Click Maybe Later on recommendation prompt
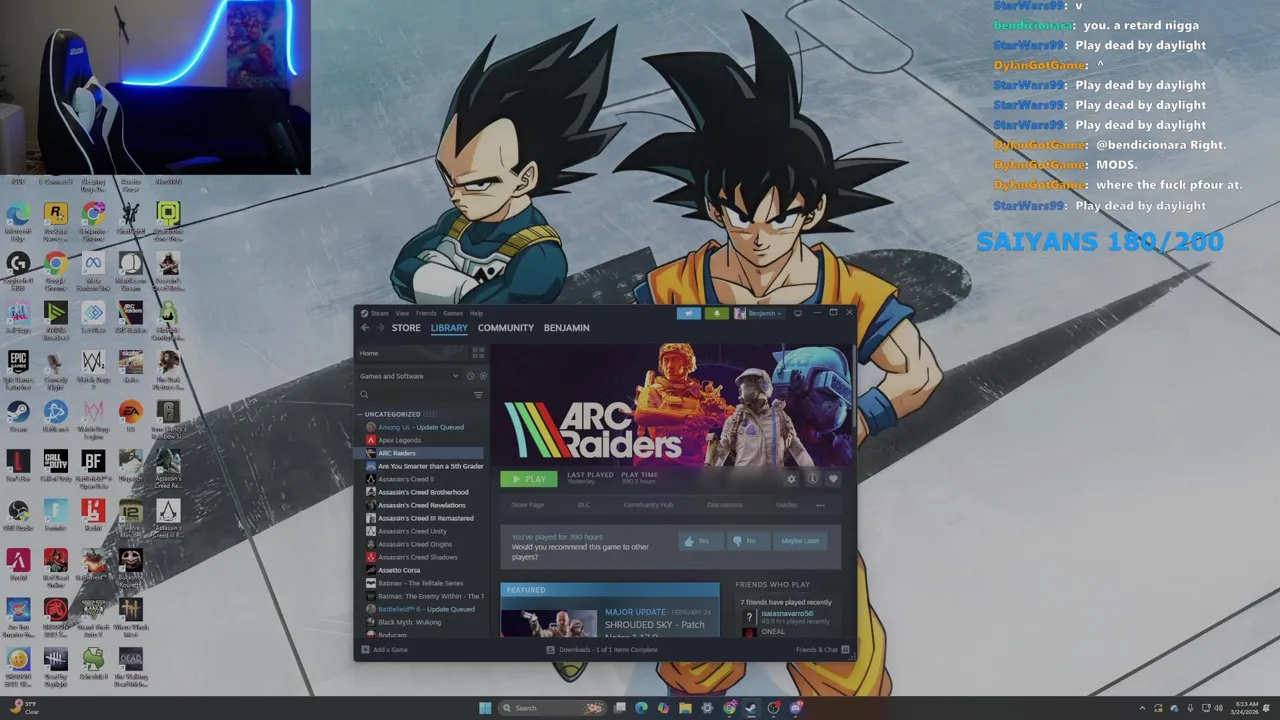The height and width of the screenshot is (720, 1280). pyautogui.click(x=800, y=541)
